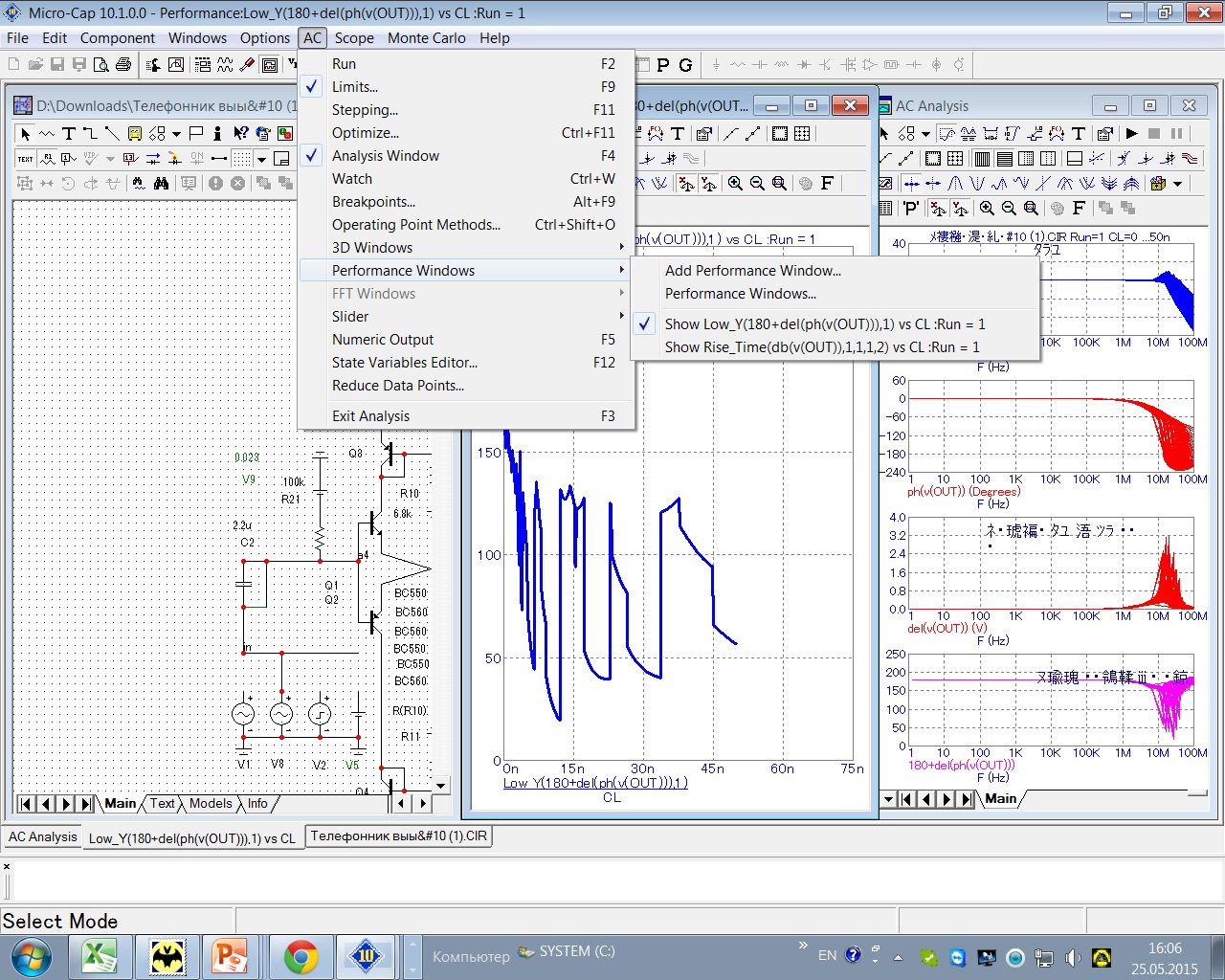The height and width of the screenshot is (980, 1225).
Task: Select the Телефонник выы&#10 (1).CIR bottom tab
Action: coord(399,836)
